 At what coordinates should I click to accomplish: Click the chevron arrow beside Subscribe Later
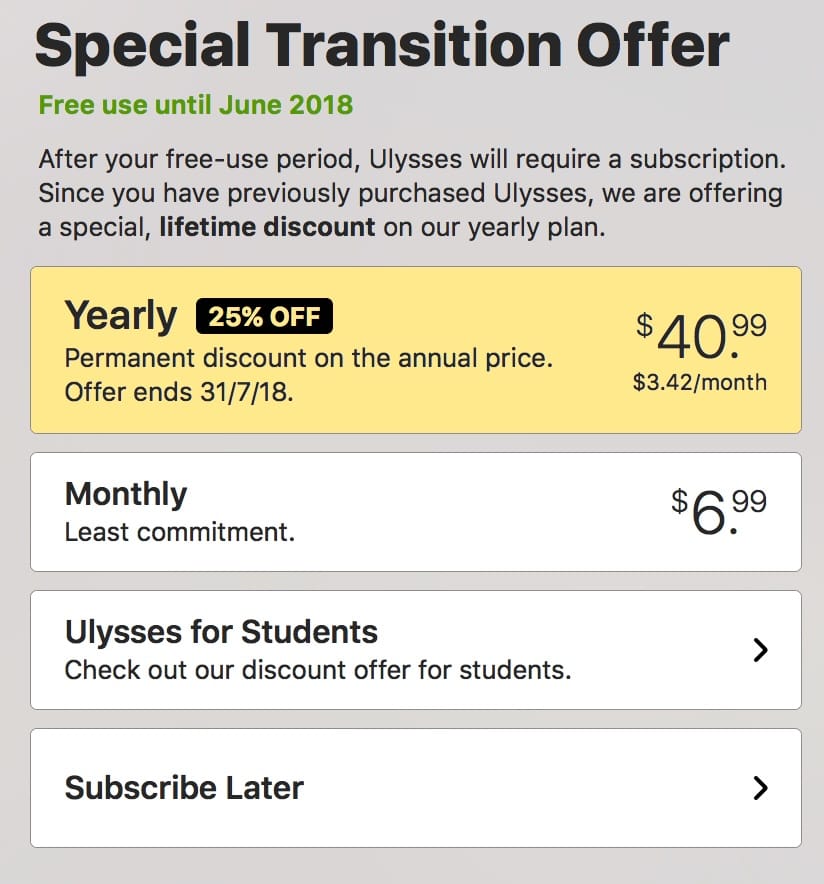[x=760, y=788]
